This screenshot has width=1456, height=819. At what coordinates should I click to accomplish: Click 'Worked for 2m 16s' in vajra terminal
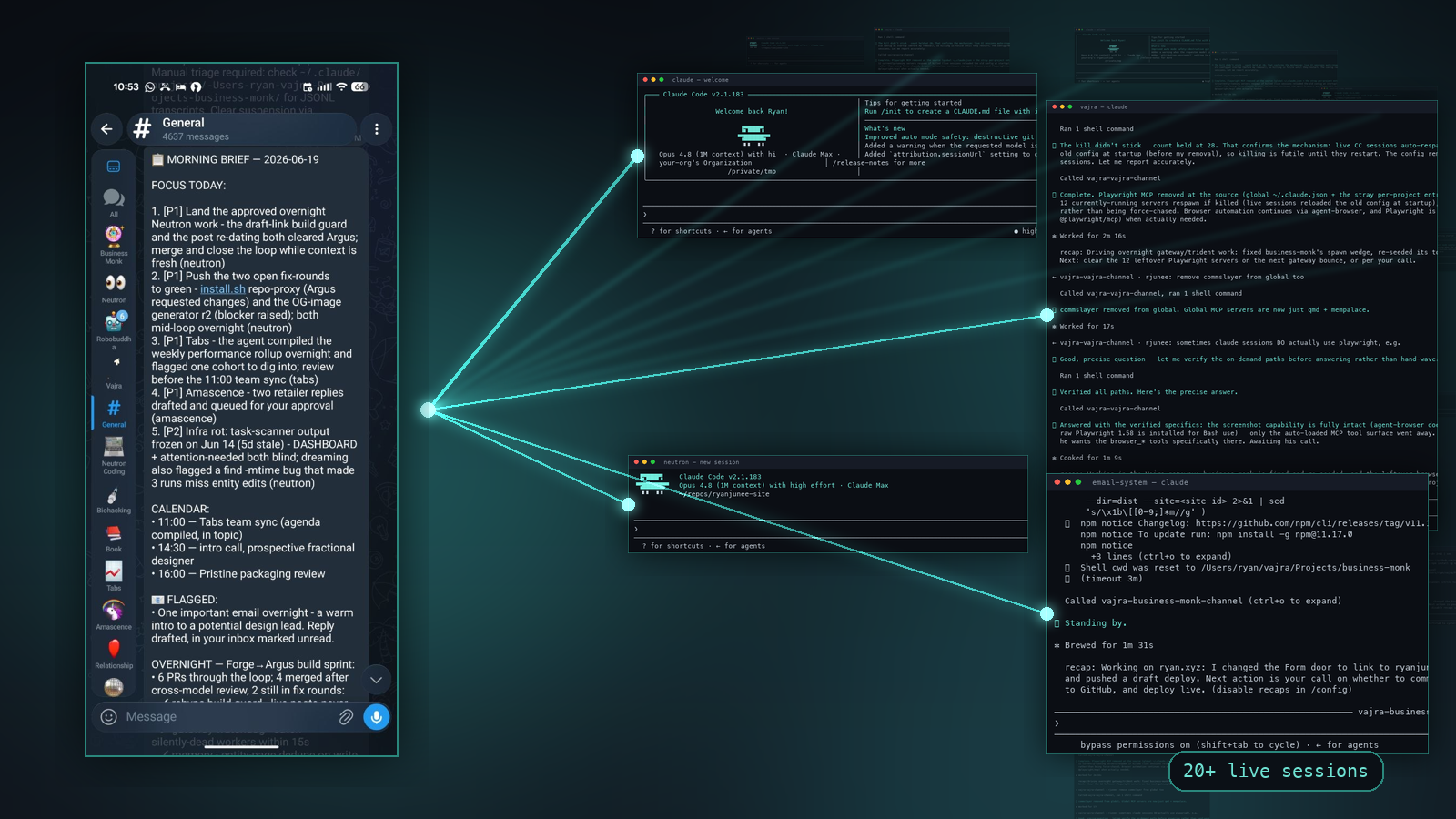(1092, 236)
